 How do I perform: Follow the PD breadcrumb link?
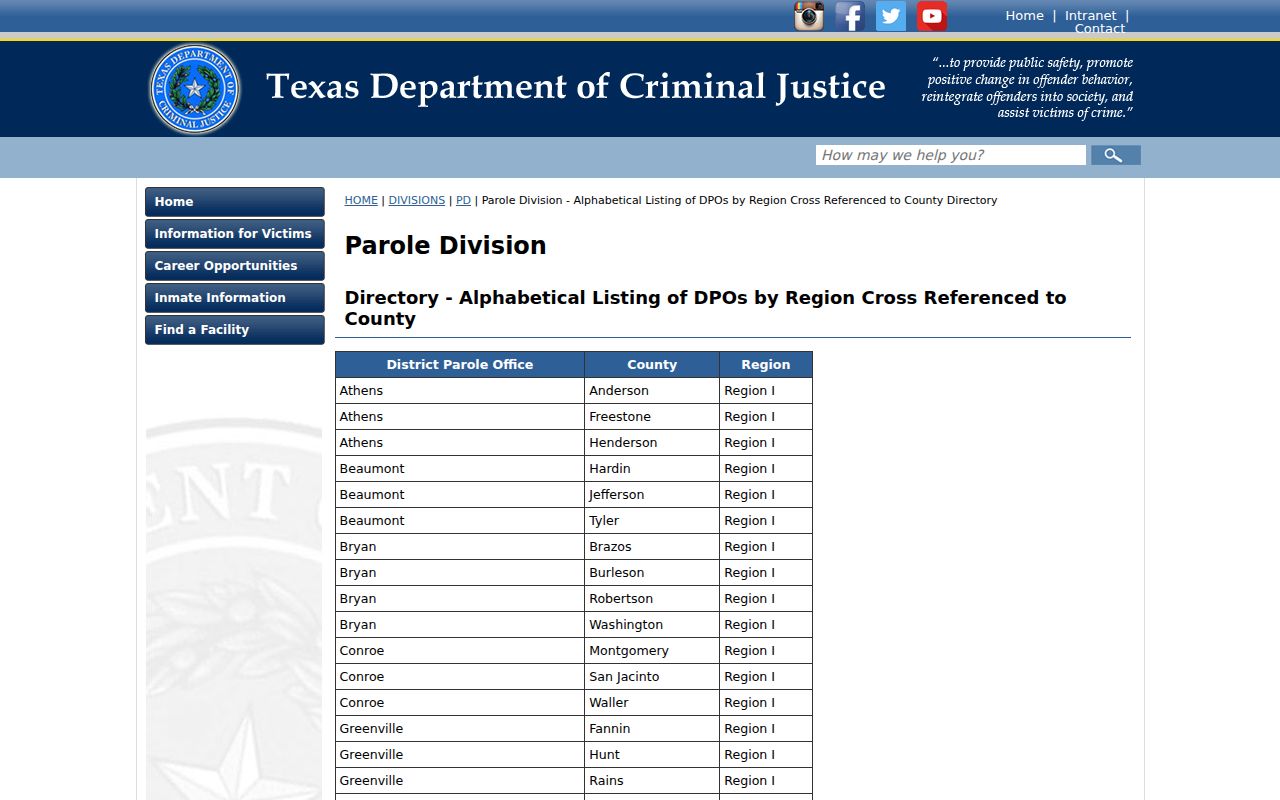(463, 200)
